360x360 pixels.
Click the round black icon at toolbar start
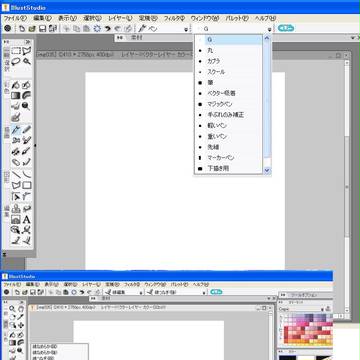(x=7, y=29)
